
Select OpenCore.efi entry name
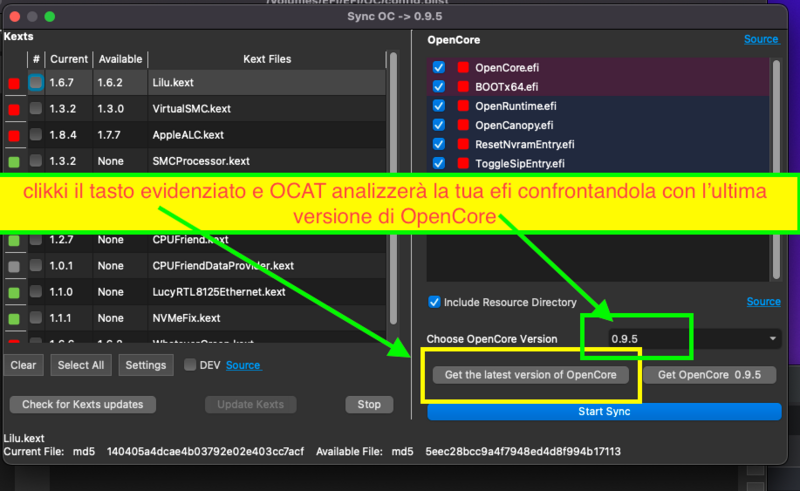(x=507, y=67)
